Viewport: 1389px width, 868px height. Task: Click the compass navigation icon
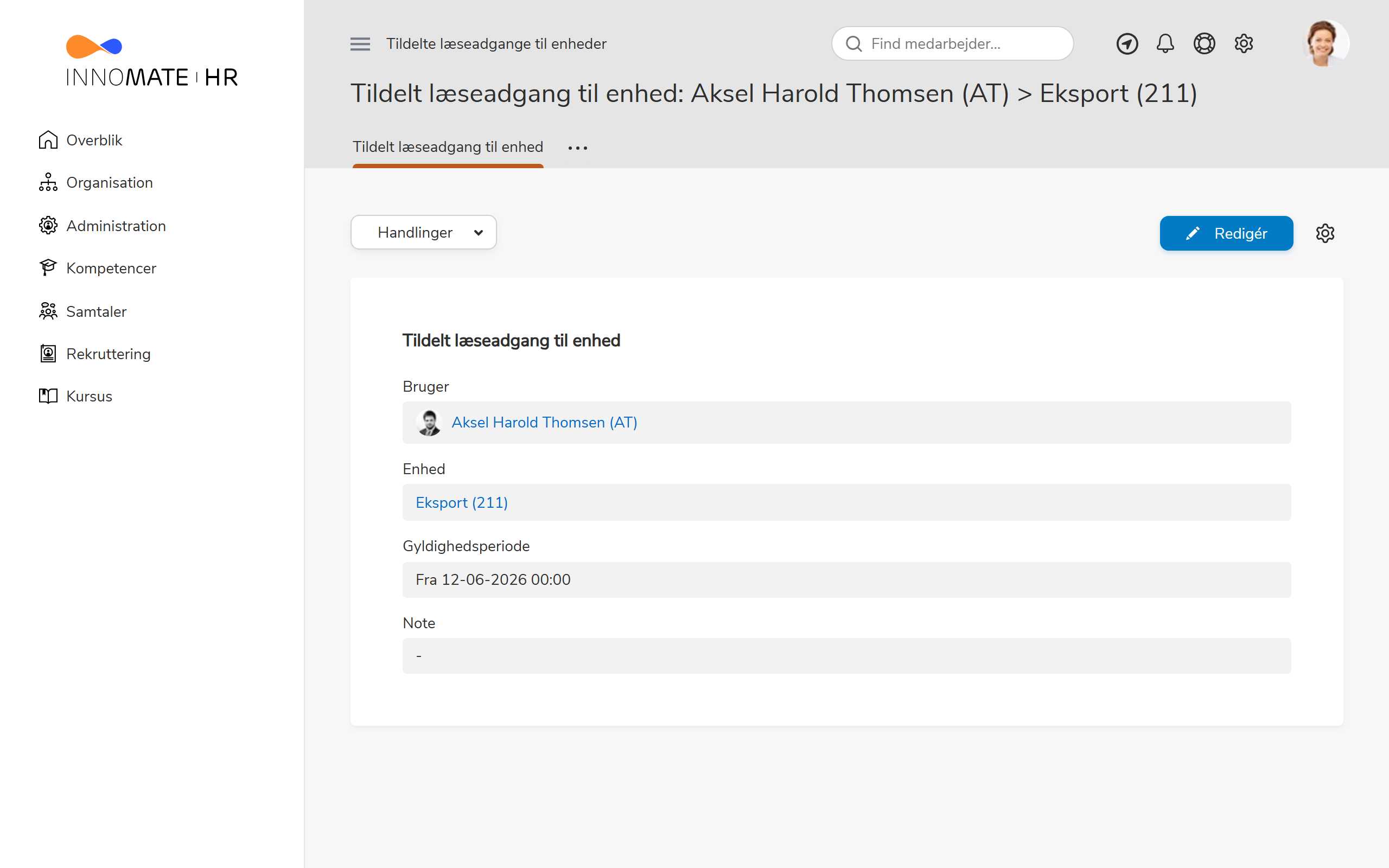click(x=1127, y=43)
